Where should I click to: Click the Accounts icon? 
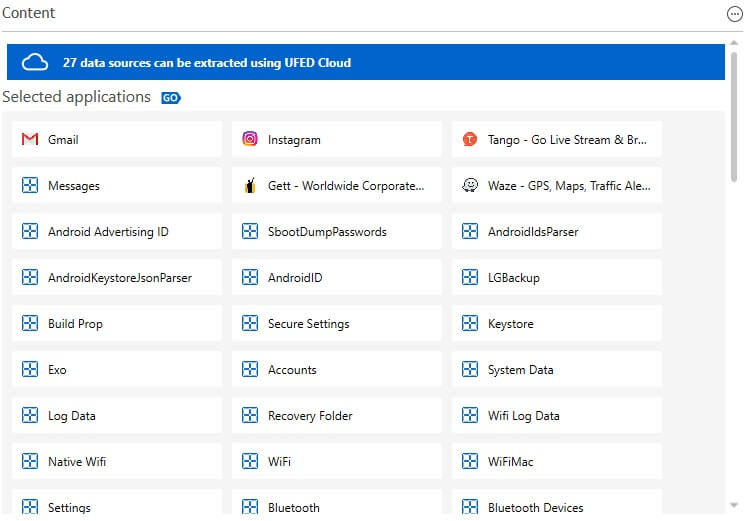pyautogui.click(x=250, y=369)
